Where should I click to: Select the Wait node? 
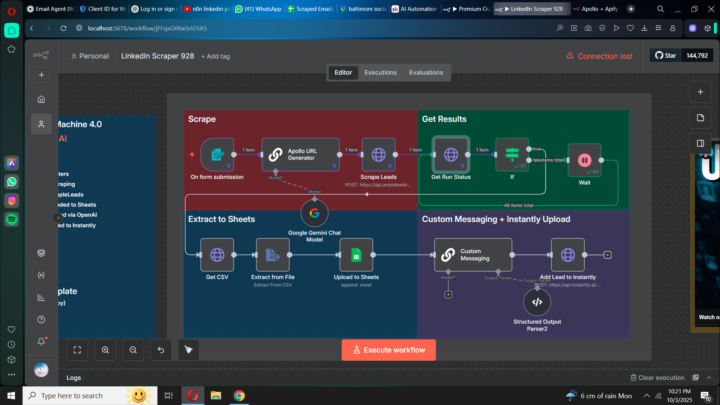click(x=585, y=160)
